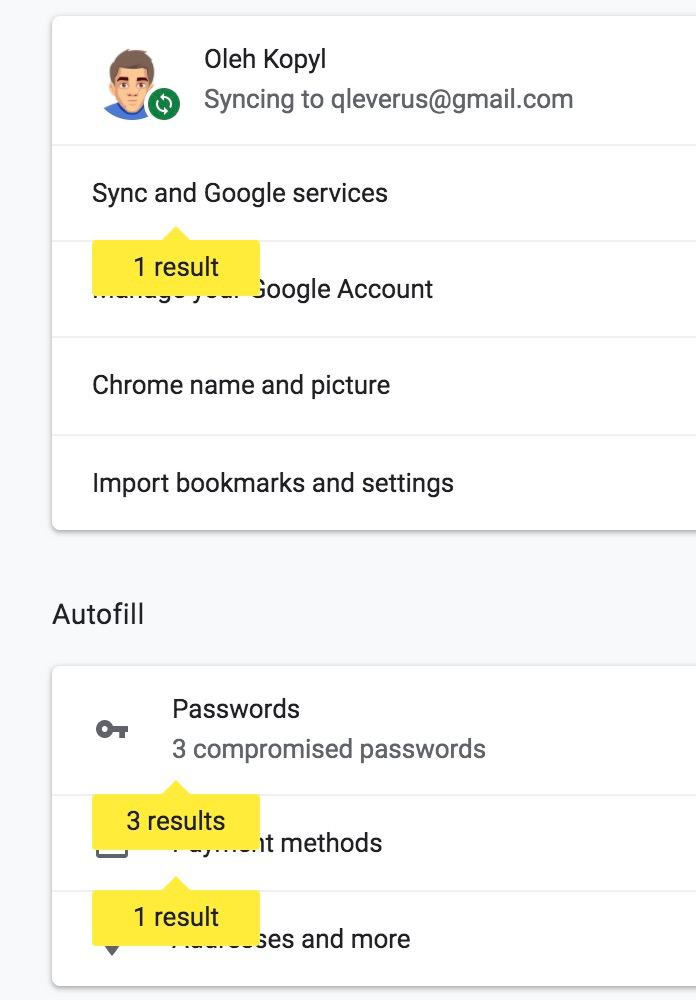Open Addresses and more settings

click(x=374, y=939)
